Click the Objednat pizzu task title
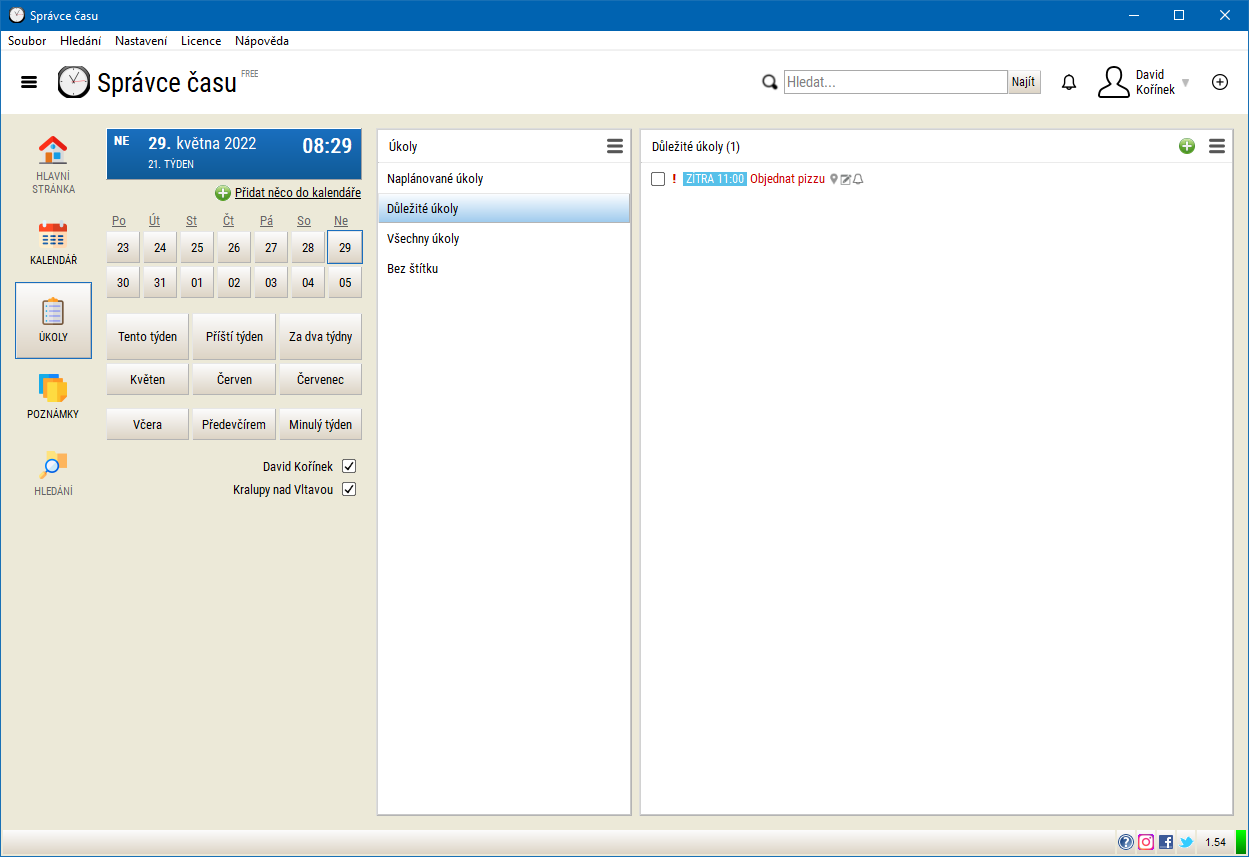The image size is (1249, 857). (788, 179)
